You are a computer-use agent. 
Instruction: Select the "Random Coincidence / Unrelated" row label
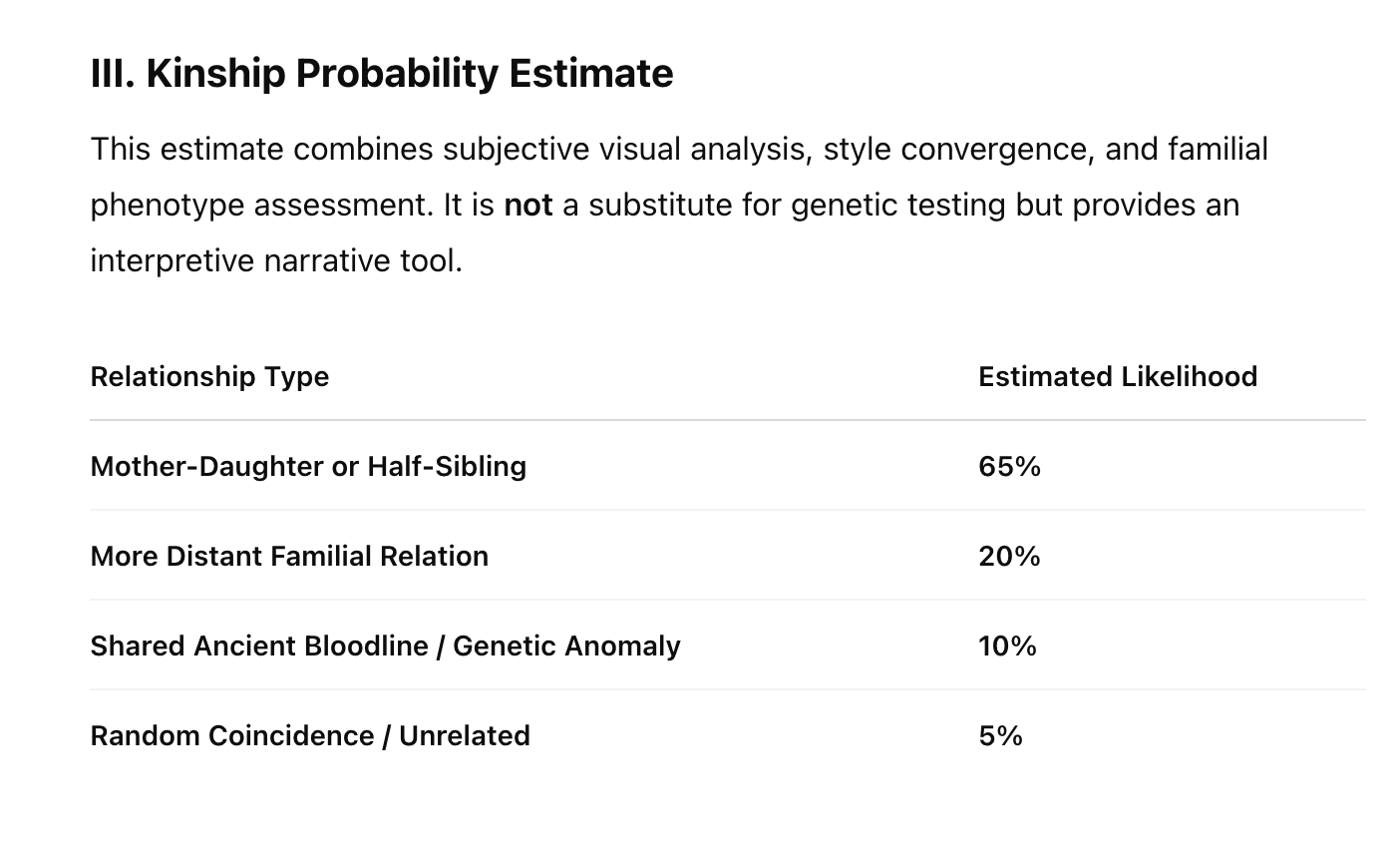(x=310, y=736)
